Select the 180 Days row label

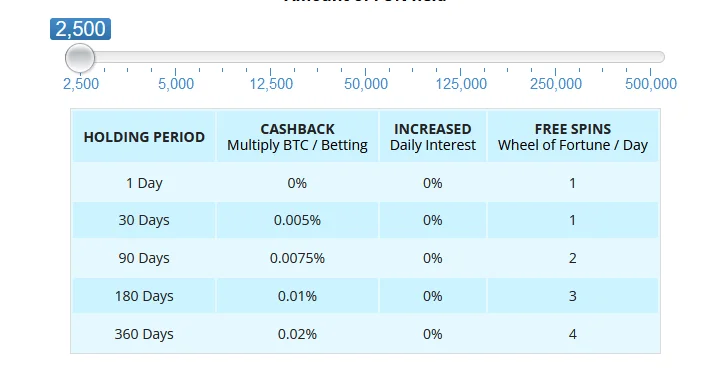144,296
